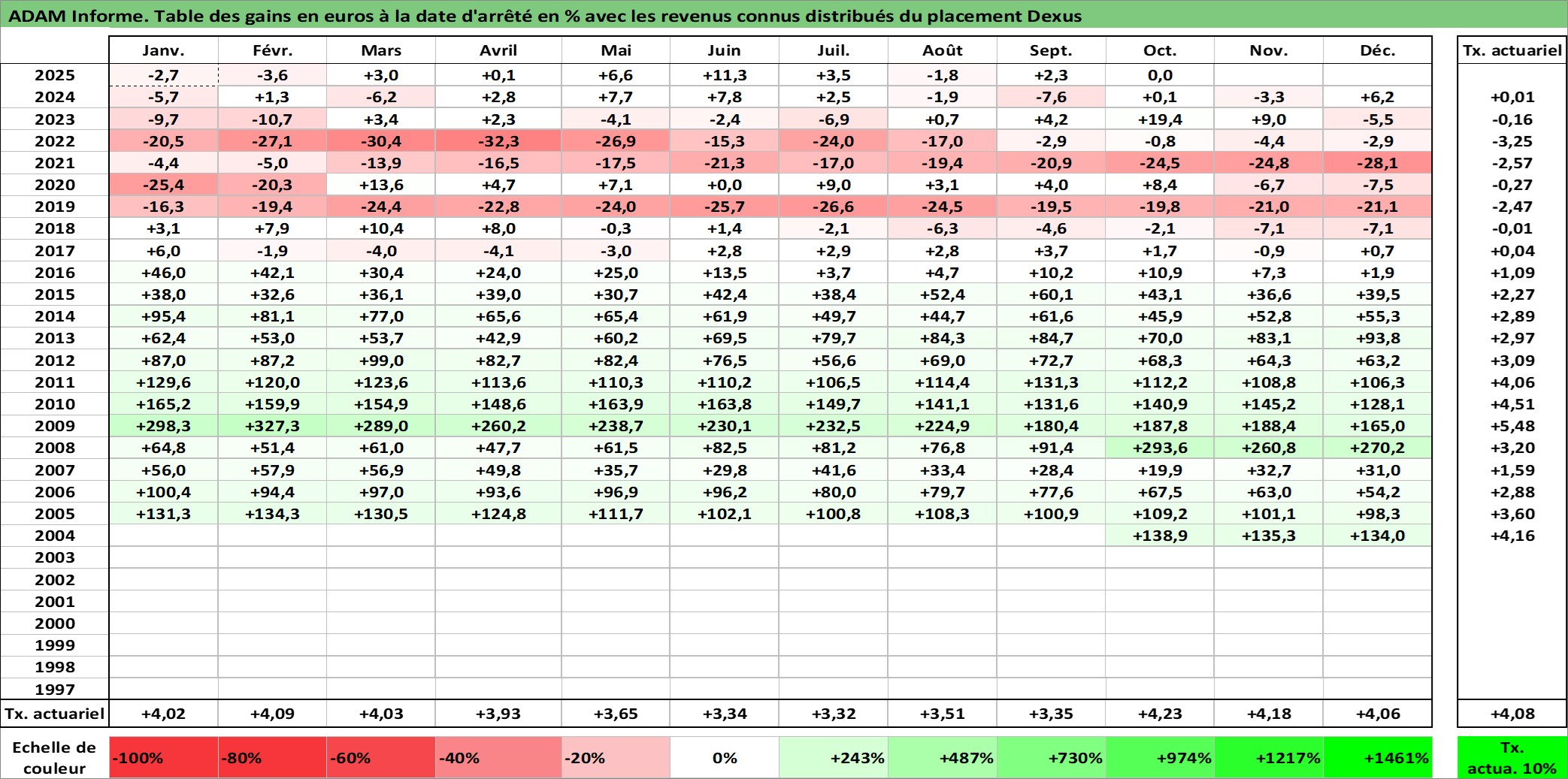Click the 2004 row label
The width and height of the screenshot is (1568, 779).
click(x=55, y=536)
